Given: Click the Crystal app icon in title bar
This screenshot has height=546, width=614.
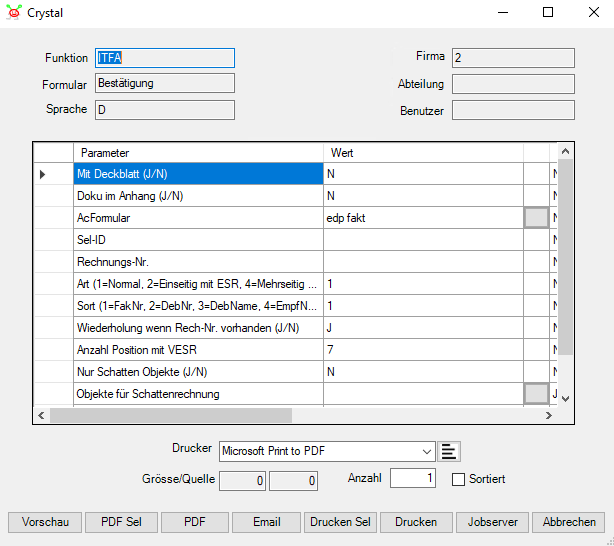Looking at the screenshot, I should 13,13.
